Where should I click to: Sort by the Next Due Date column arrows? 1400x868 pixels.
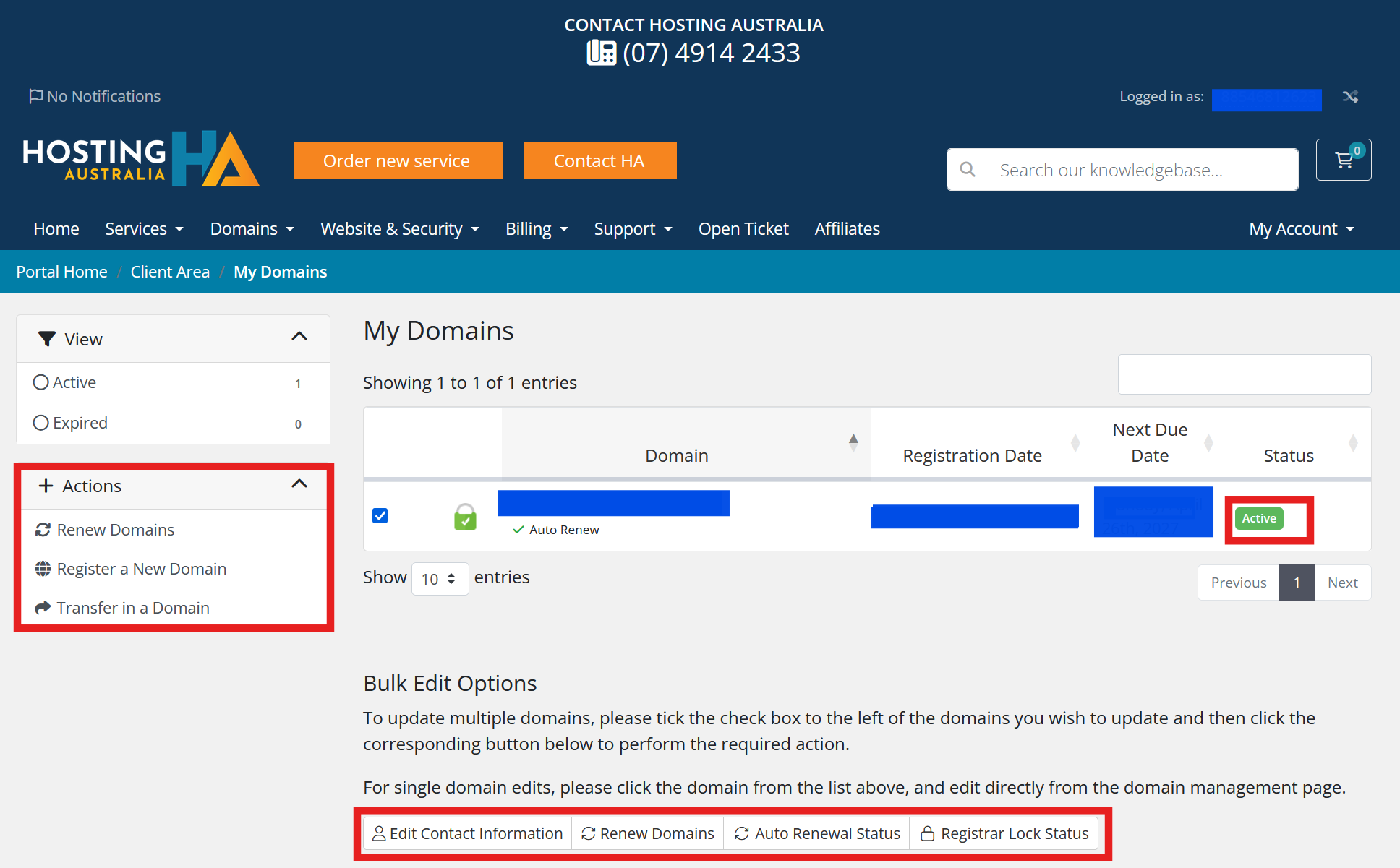(1208, 442)
